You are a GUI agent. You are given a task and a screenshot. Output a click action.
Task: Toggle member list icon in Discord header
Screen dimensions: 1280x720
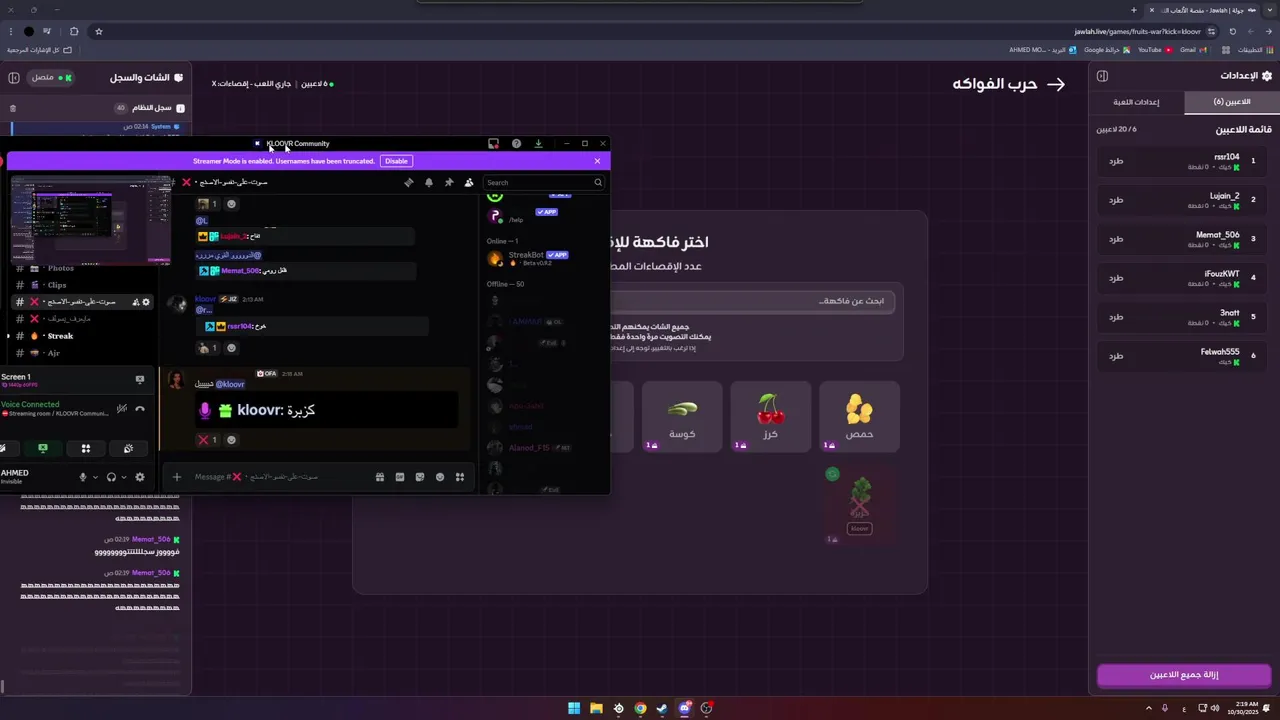pos(469,182)
